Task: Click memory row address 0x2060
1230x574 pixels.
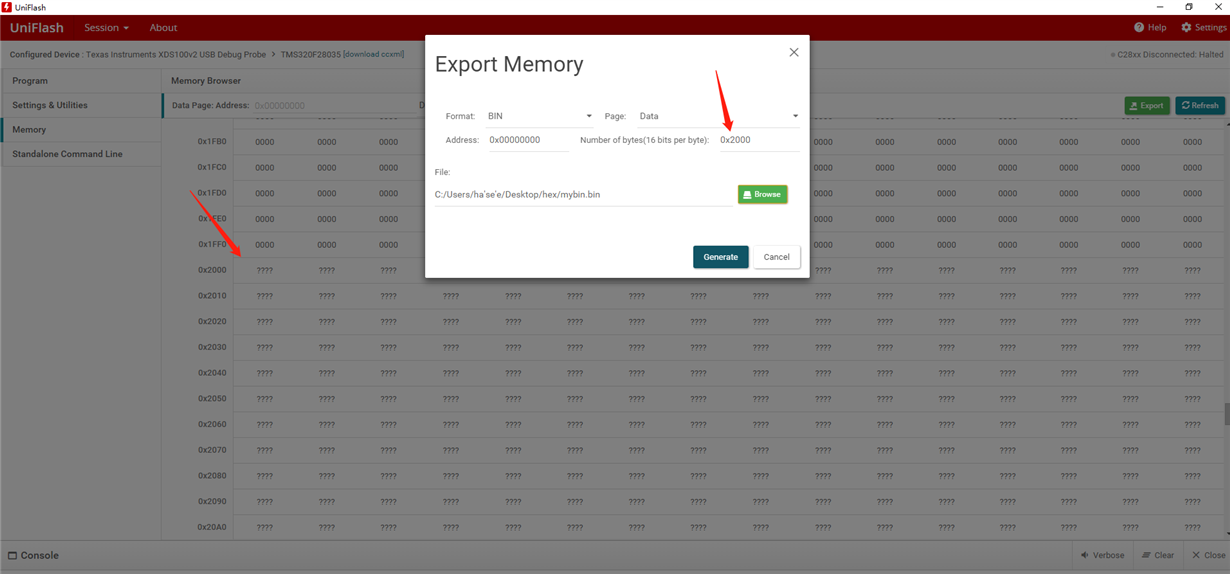Action: click(x=212, y=424)
